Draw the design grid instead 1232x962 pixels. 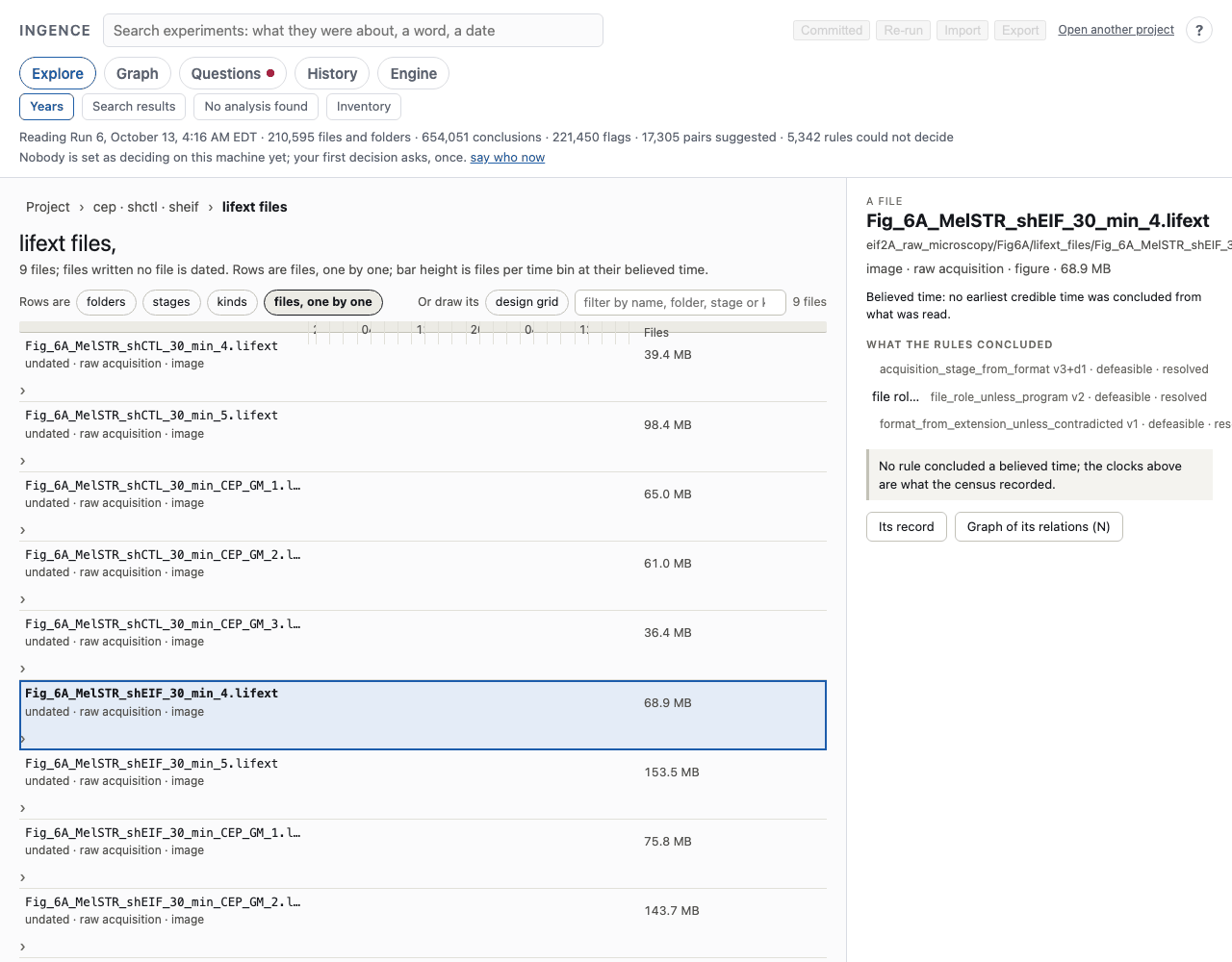(x=526, y=302)
